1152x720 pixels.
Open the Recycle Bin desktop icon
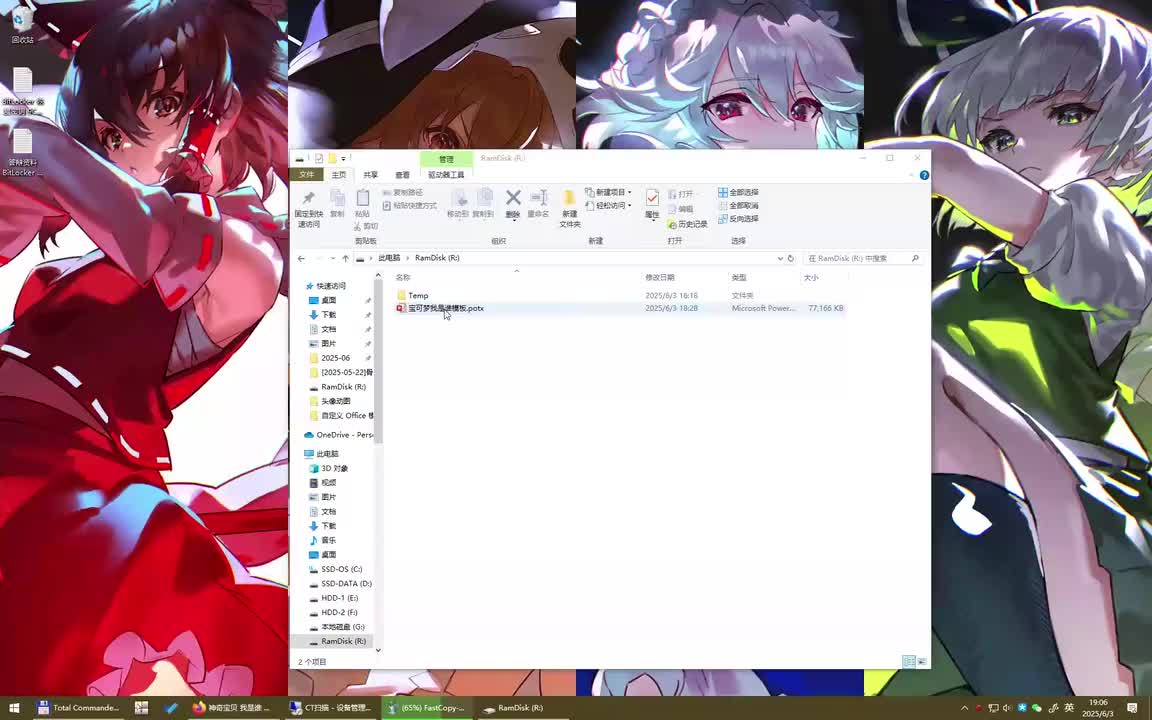(23, 24)
